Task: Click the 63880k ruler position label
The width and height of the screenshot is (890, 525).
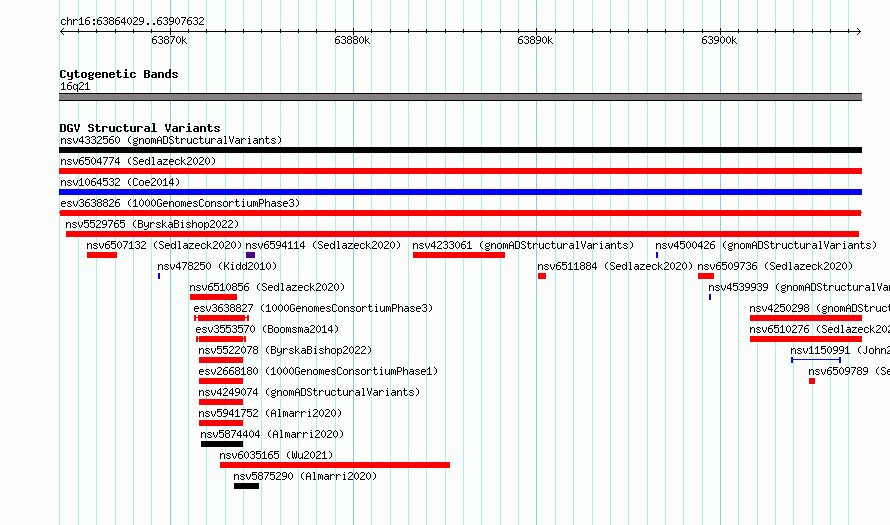Action: click(x=352, y=40)
